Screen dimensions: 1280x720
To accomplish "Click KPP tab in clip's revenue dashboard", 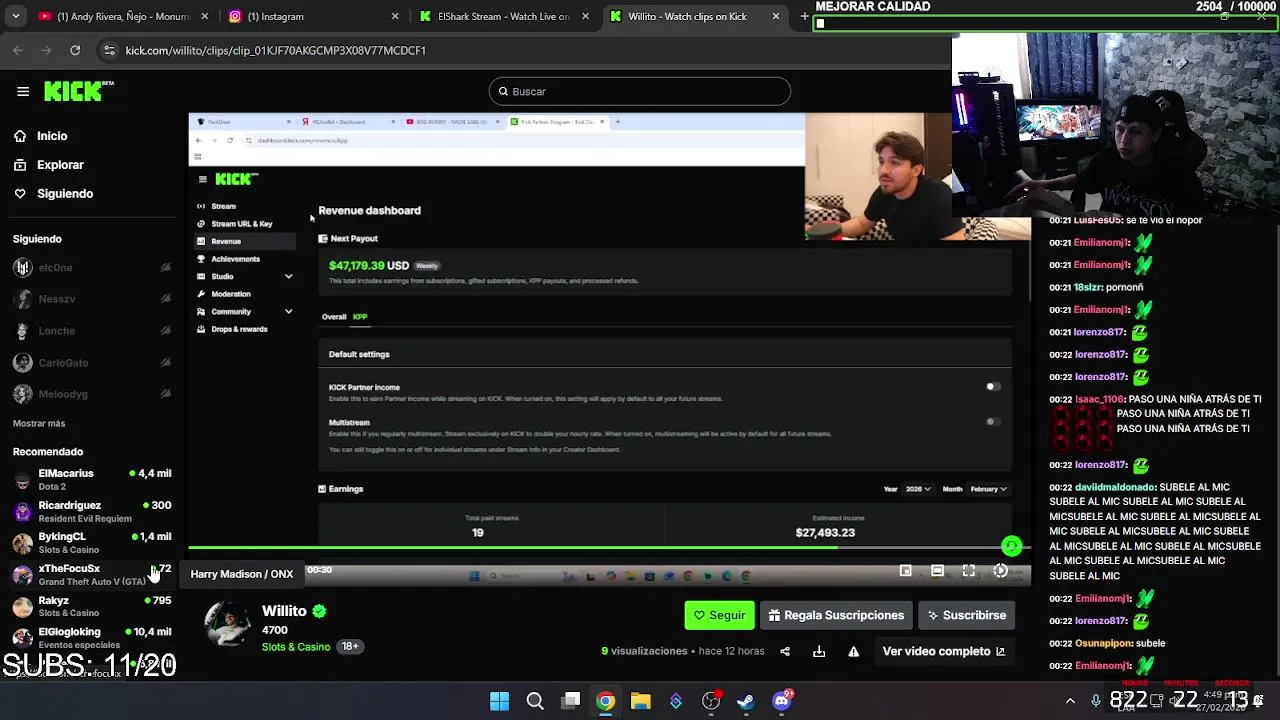I will [x=360, y=317].
